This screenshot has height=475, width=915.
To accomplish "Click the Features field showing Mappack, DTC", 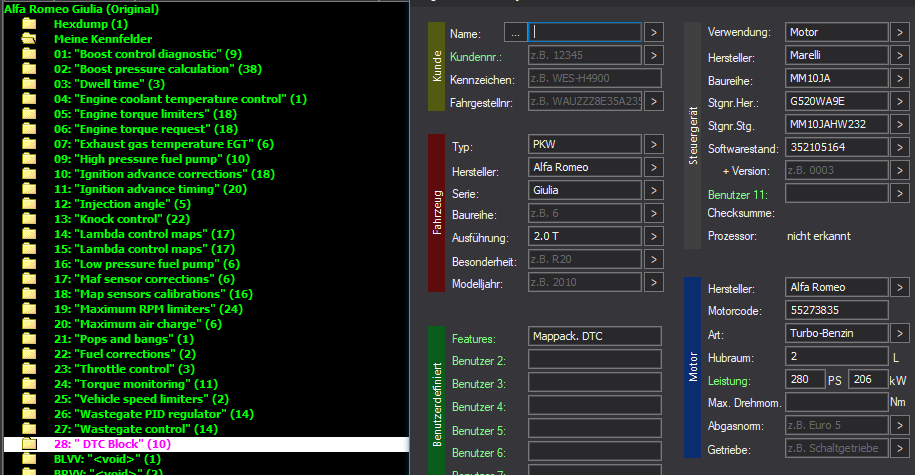I will tap(595, 336).
